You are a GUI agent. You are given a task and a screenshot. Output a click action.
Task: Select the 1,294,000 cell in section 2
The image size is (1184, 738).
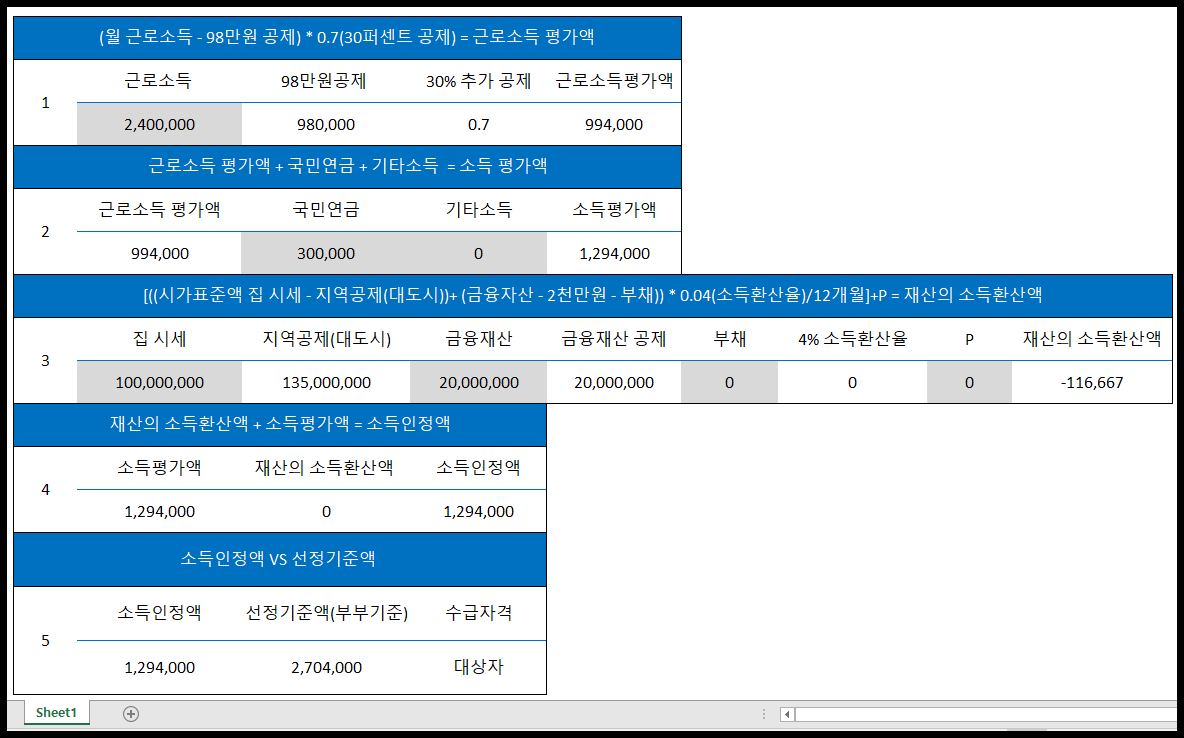pos(614,254)
